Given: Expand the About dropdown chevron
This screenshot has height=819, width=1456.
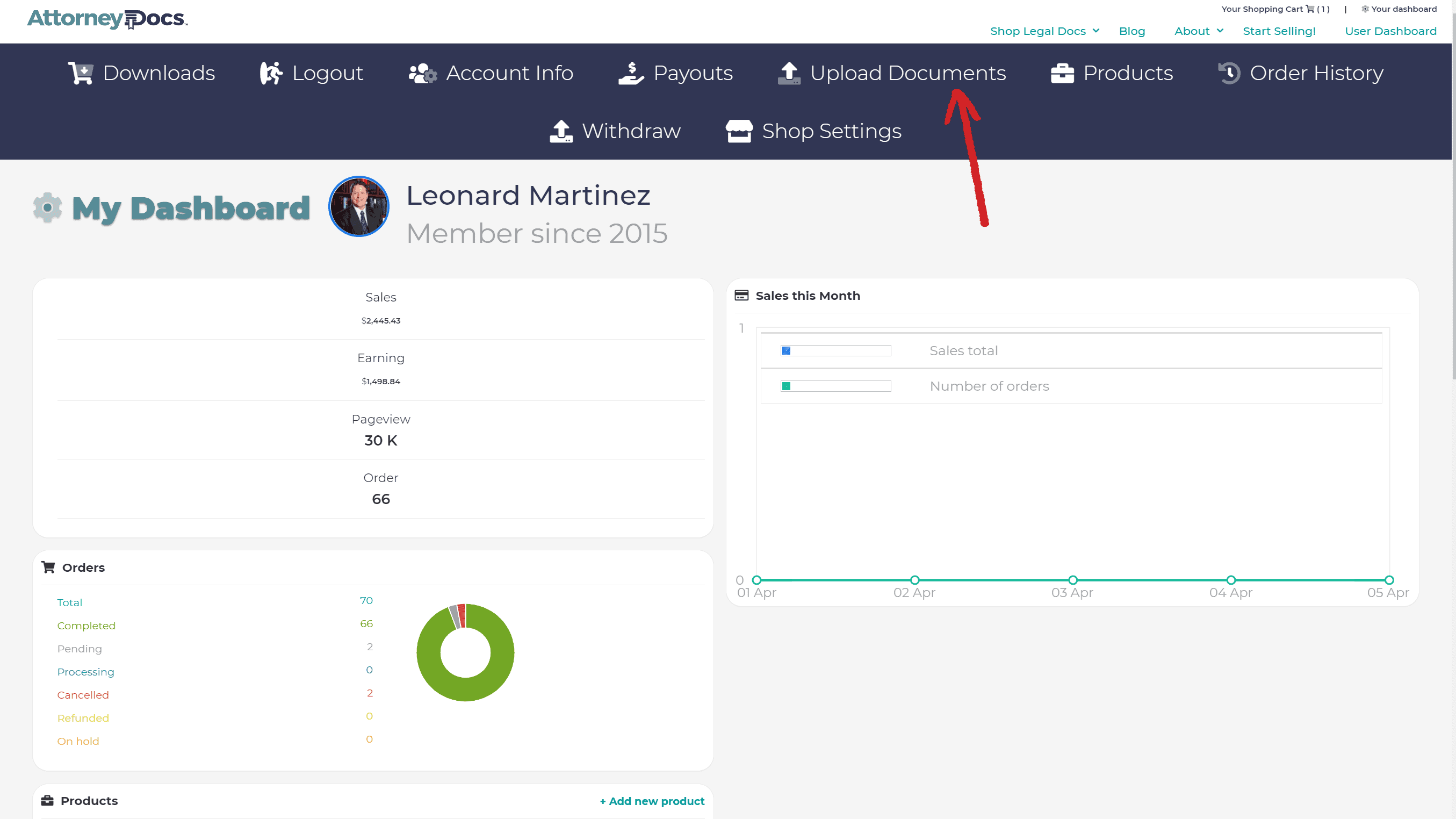Looking at the screenshot, I should coord(1220,31).
